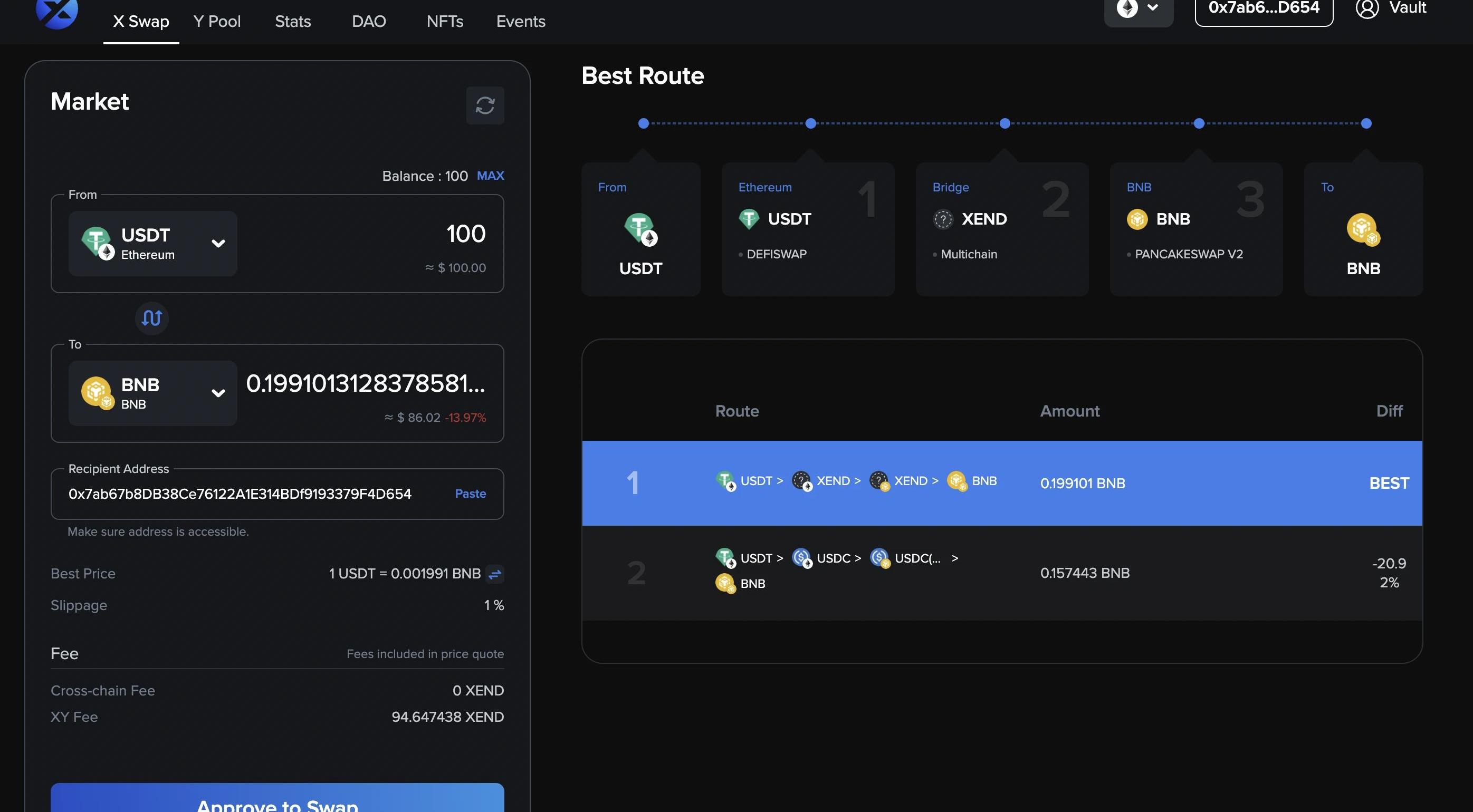
Task: Click the USDT icon in Ethereum step card
Action: [749, 219]
